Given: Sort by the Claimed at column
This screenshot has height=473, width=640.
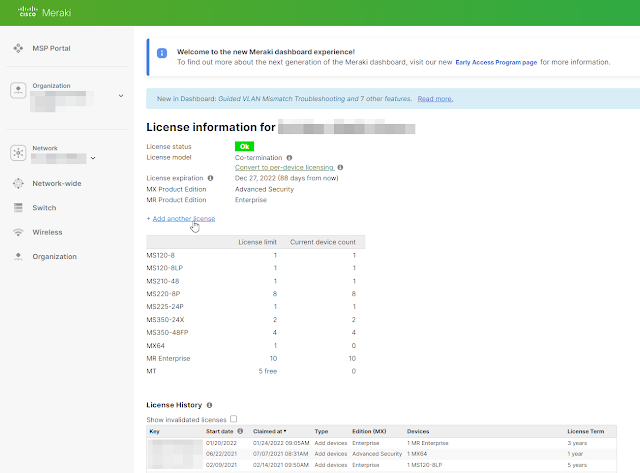Looking at the screenshot, I should [x=269, y=431].
